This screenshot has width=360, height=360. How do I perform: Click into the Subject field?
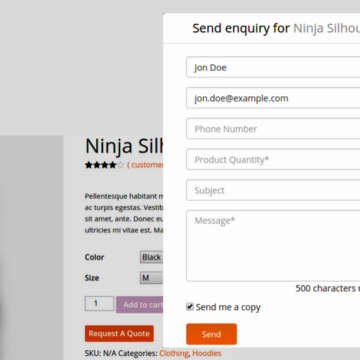coord(273,190)
